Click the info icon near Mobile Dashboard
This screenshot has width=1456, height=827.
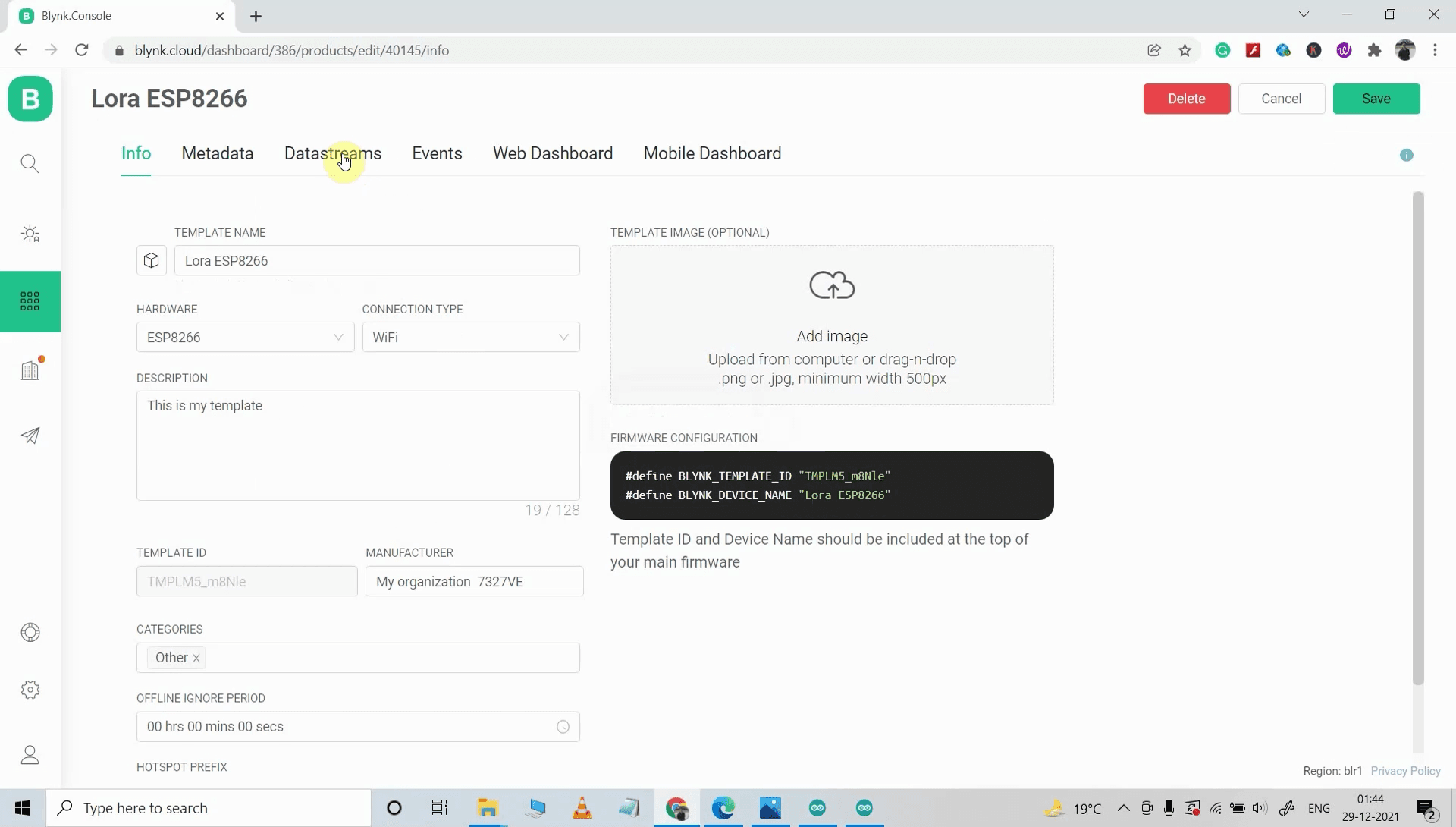click(1407, 155)
